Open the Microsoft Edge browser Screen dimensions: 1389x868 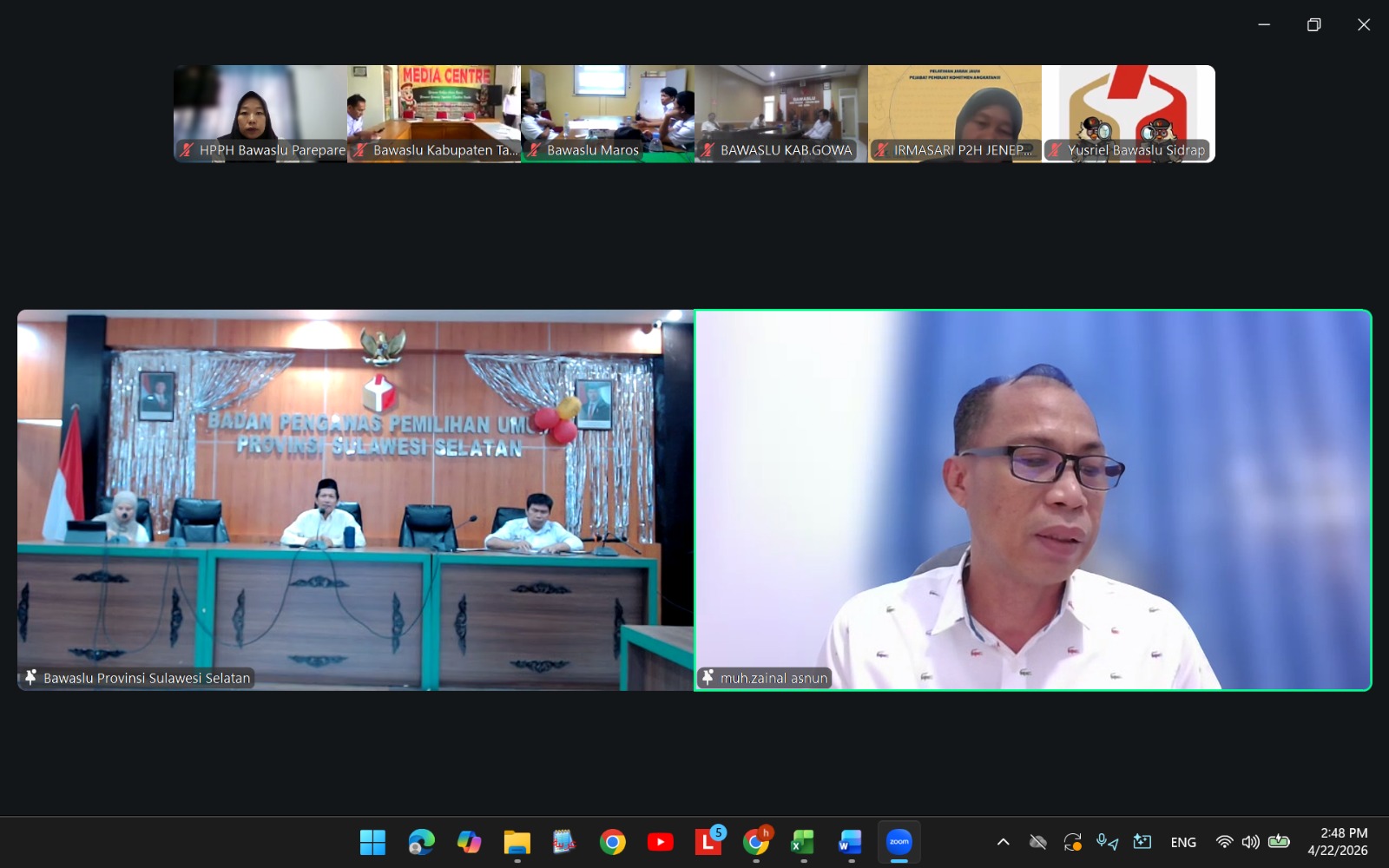pos(421,842)
